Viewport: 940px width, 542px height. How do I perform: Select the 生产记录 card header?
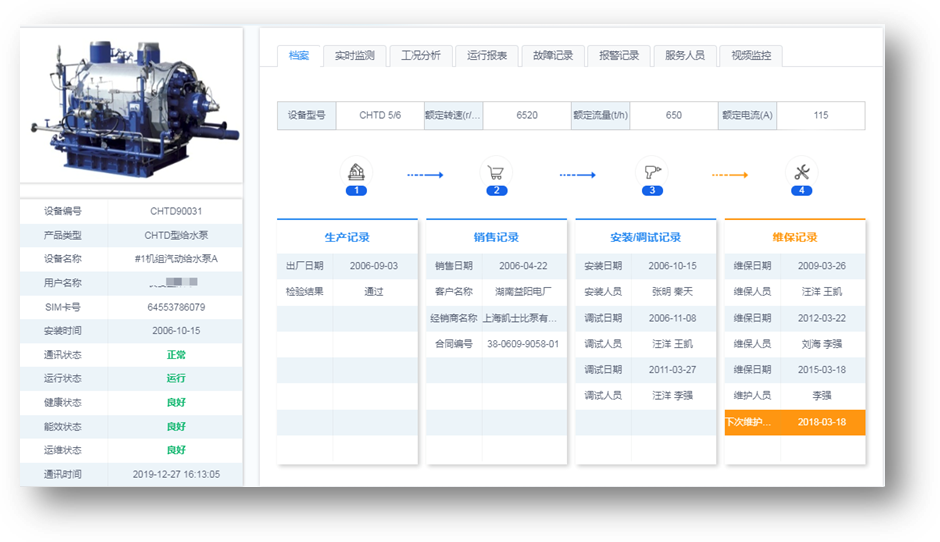point(347,237)
